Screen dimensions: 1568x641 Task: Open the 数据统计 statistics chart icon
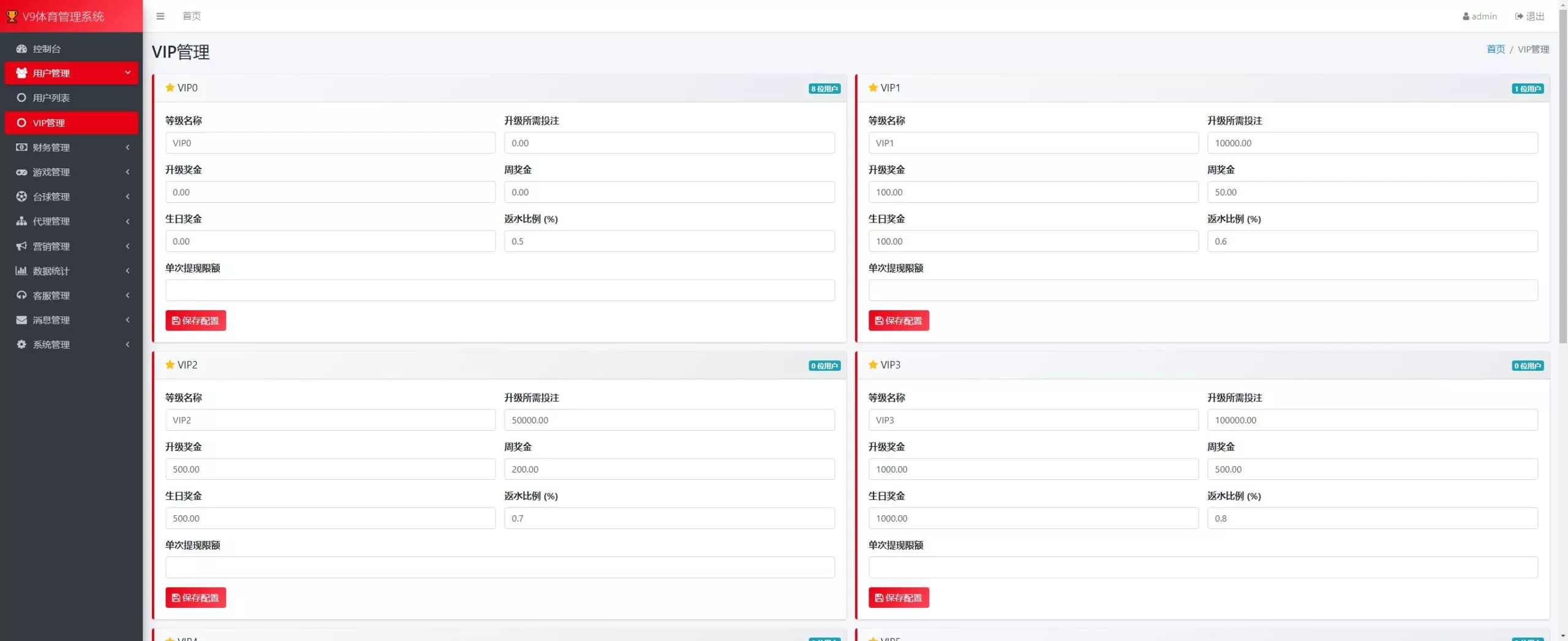21,270
